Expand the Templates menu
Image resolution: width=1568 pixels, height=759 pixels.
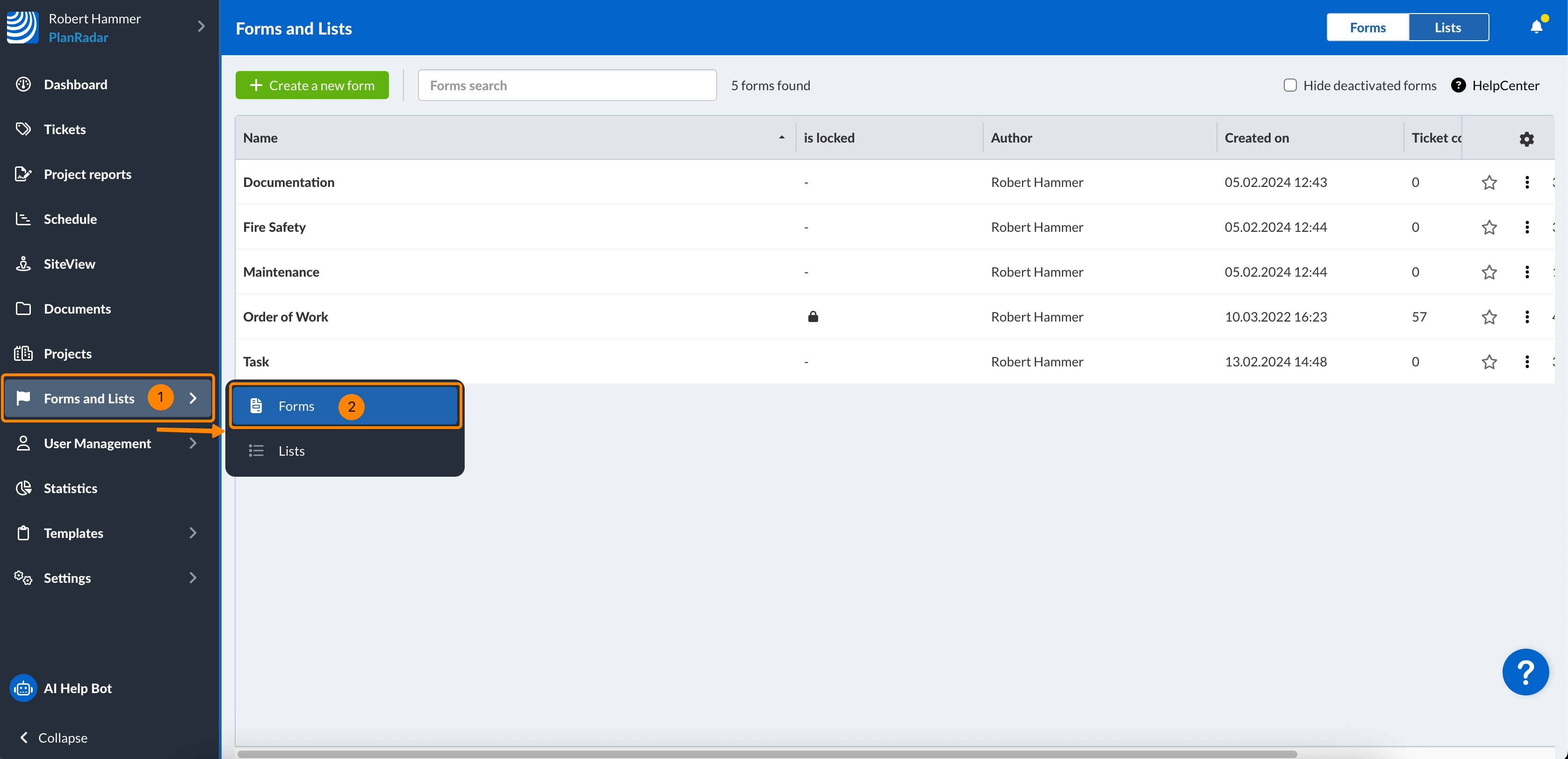point(73,533)
